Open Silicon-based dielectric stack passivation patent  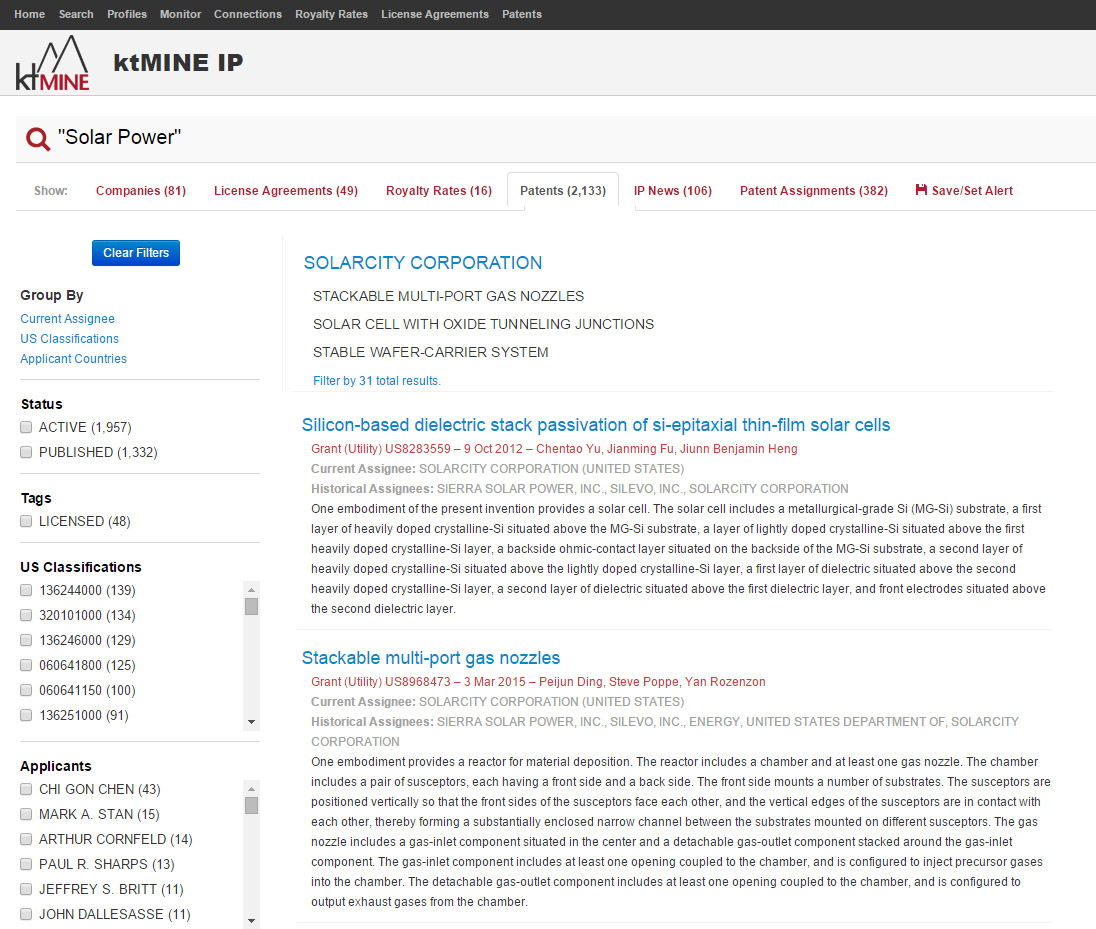click(596, 425)
